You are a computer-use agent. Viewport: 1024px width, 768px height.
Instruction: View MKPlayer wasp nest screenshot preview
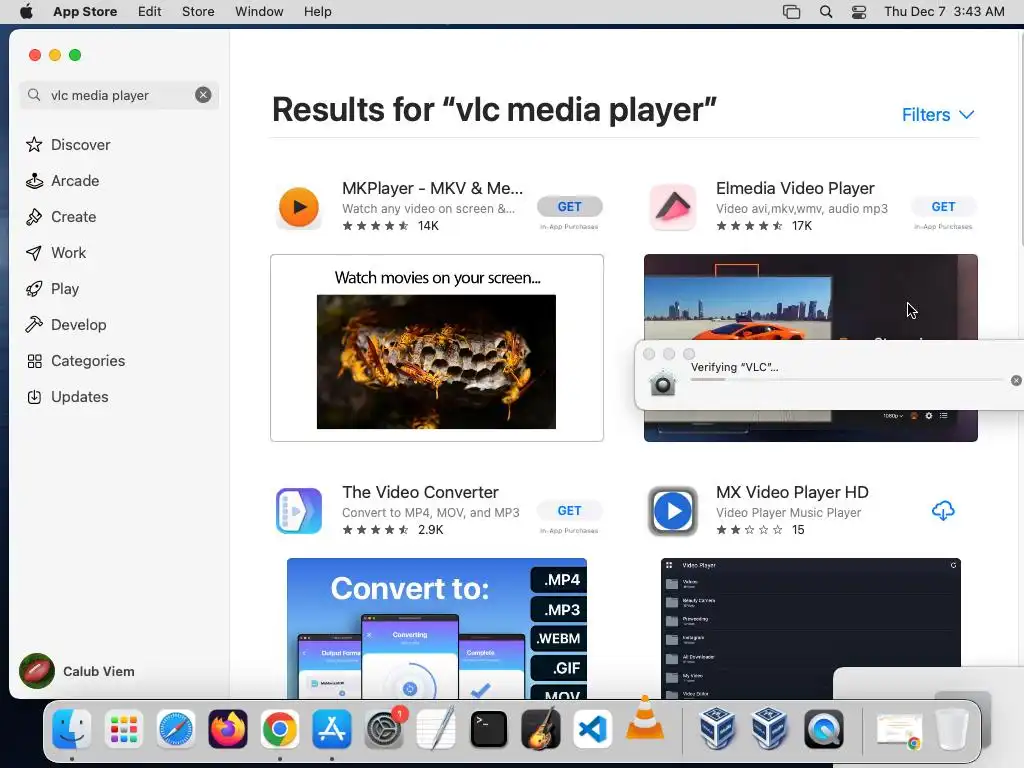pyautogui.click(x=436, y=347)
